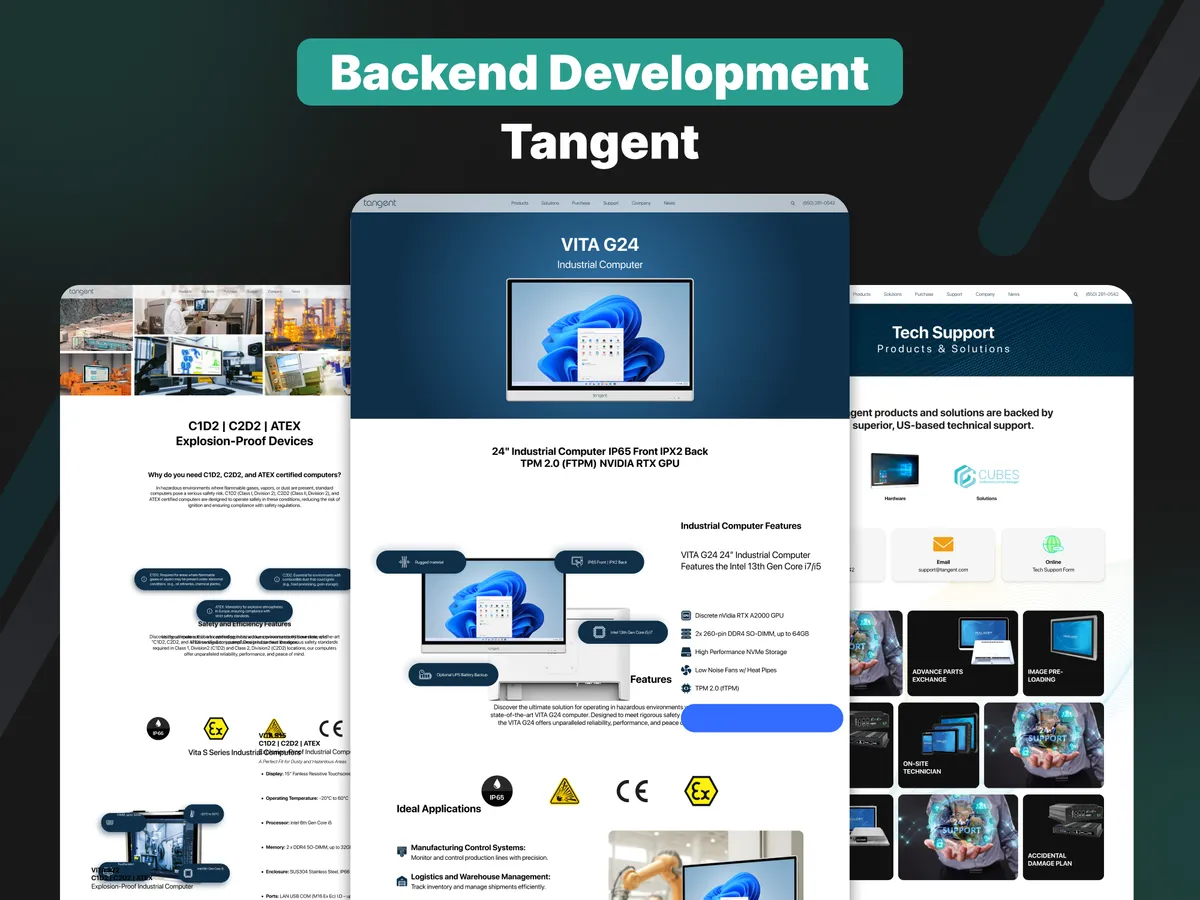This screenshot has width=1200, height=900.
Task: Click the tangent logo in the center page
Action: click(380, 203)
